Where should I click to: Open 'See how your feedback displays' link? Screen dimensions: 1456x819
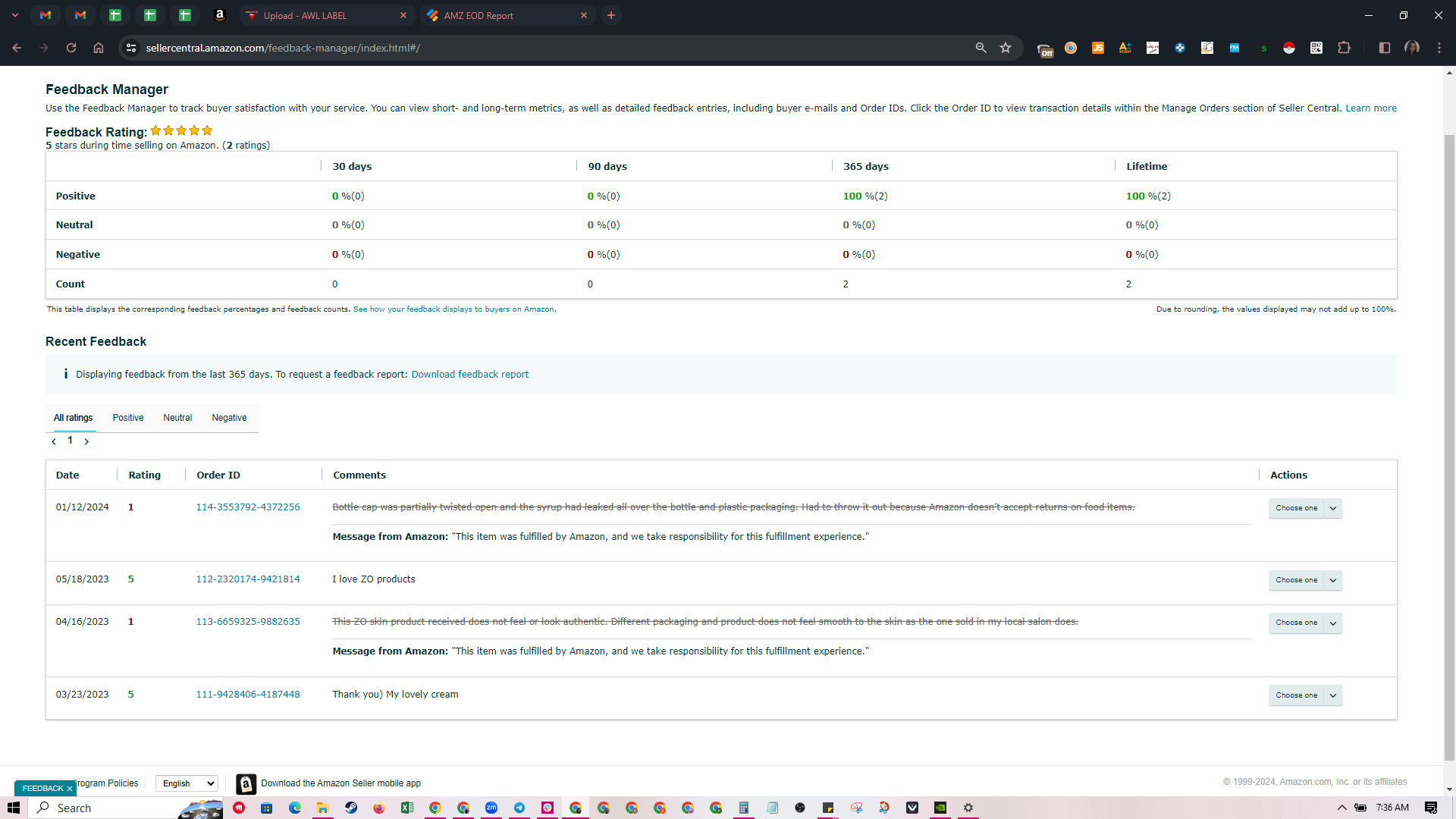pos(453,309)
